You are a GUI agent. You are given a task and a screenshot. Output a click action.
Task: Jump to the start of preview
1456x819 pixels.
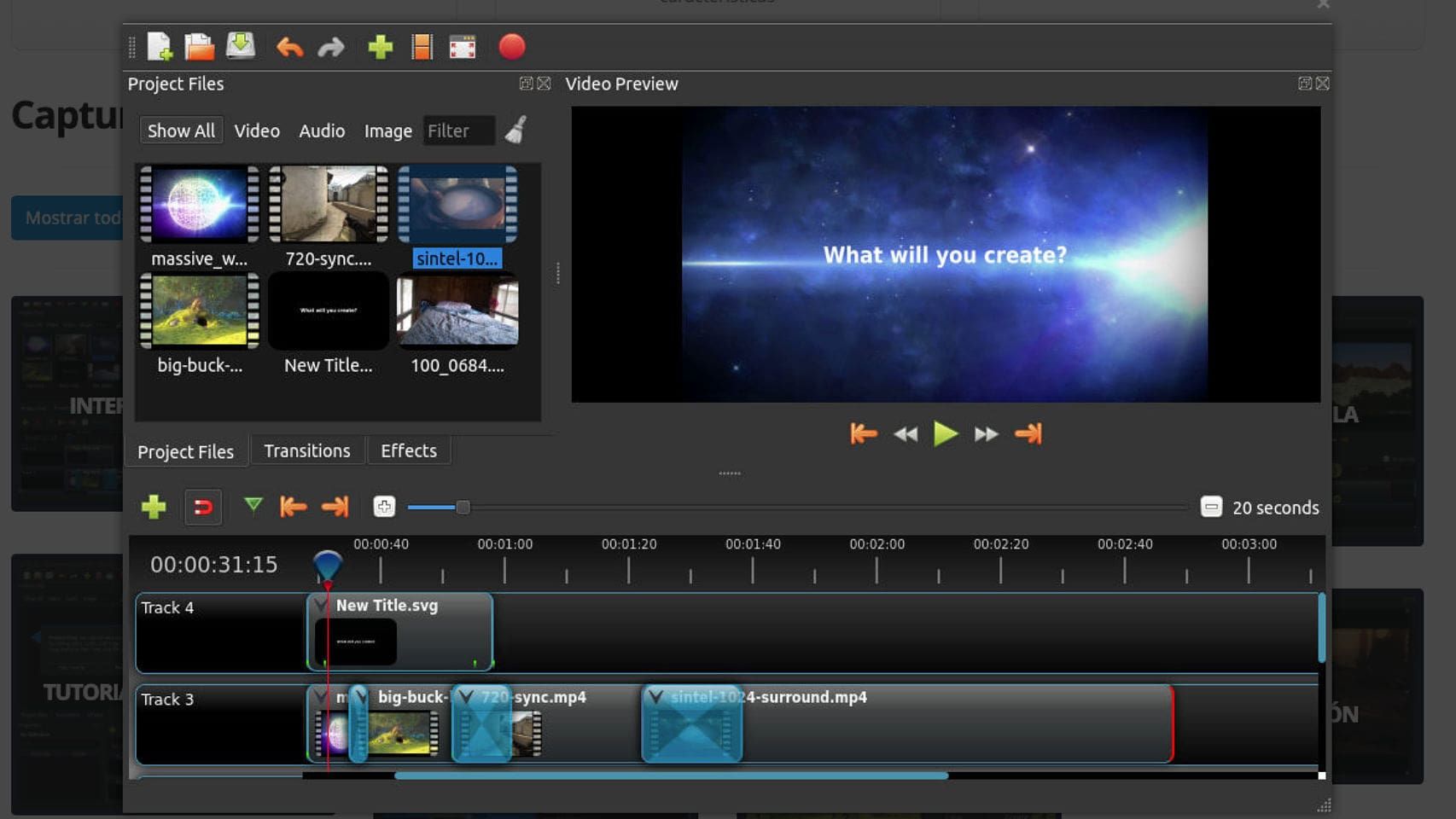pyautogui.click(x=863, y=433)
